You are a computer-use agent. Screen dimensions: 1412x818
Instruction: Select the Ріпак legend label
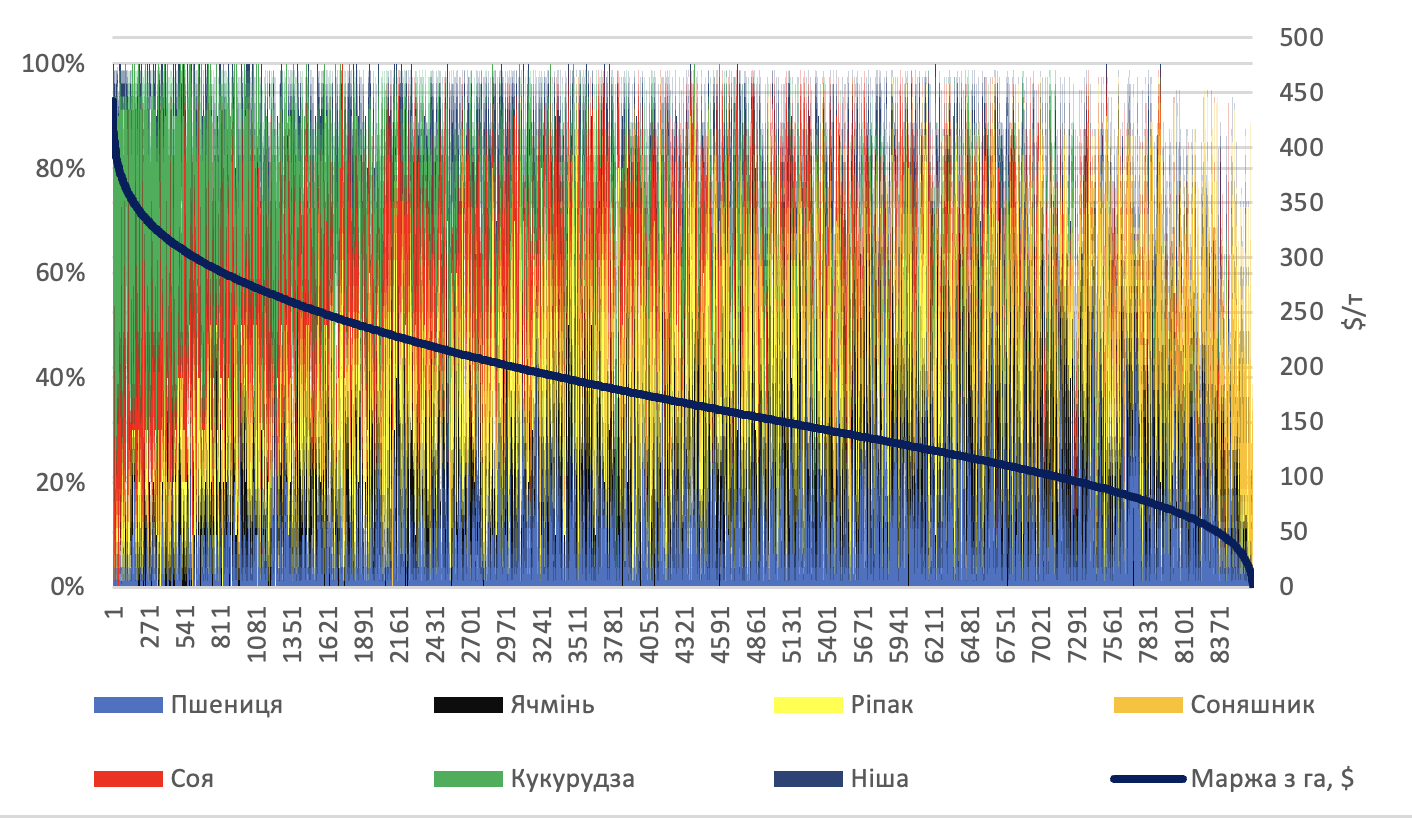pyautogui.click(x=882, y=705)
